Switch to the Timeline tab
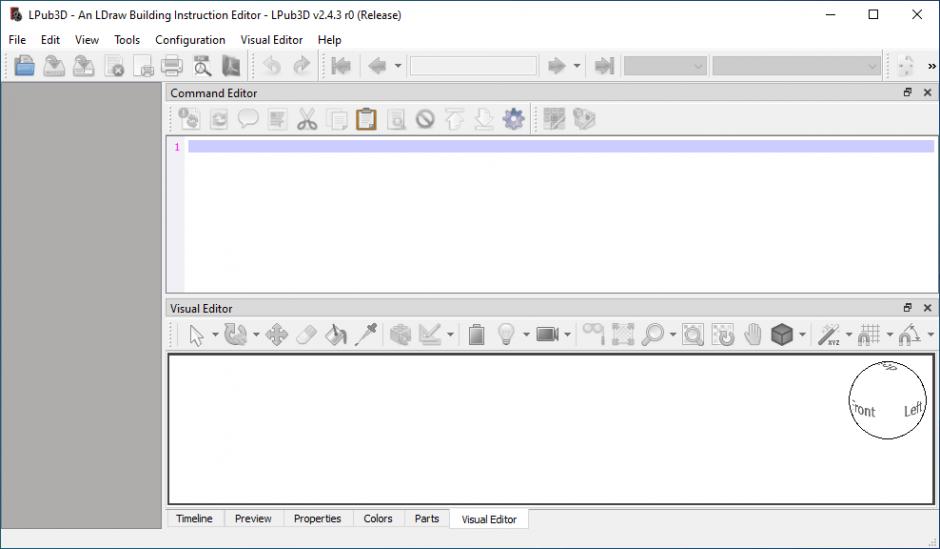The height and width of the screenshot is (549, 940). [194, 518]
